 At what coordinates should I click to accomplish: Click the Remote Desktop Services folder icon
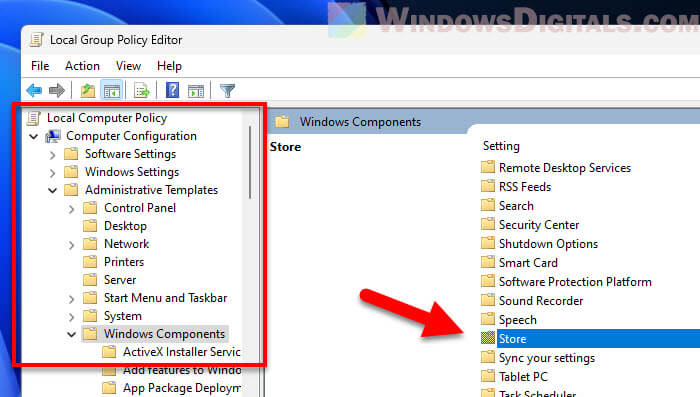click(x=488, y=167)
